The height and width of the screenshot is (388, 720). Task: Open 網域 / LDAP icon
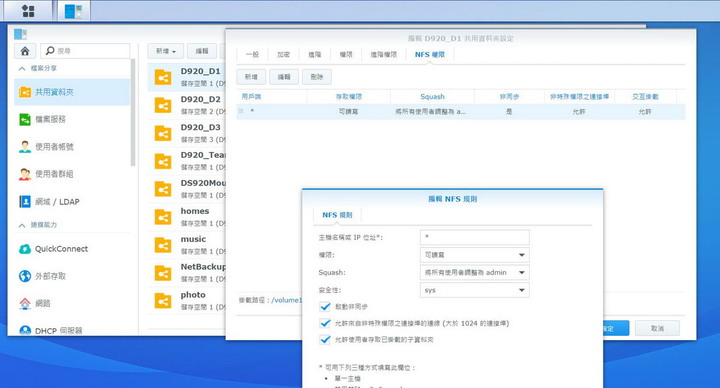(25, 202)
